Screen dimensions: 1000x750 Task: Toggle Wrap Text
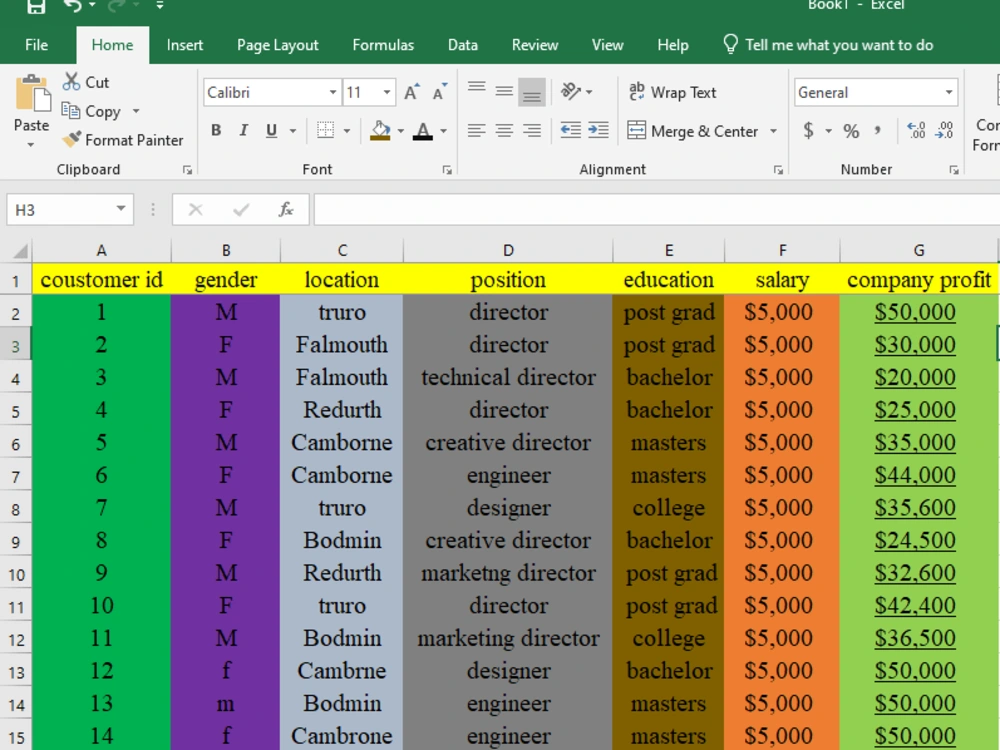(672, 92)
